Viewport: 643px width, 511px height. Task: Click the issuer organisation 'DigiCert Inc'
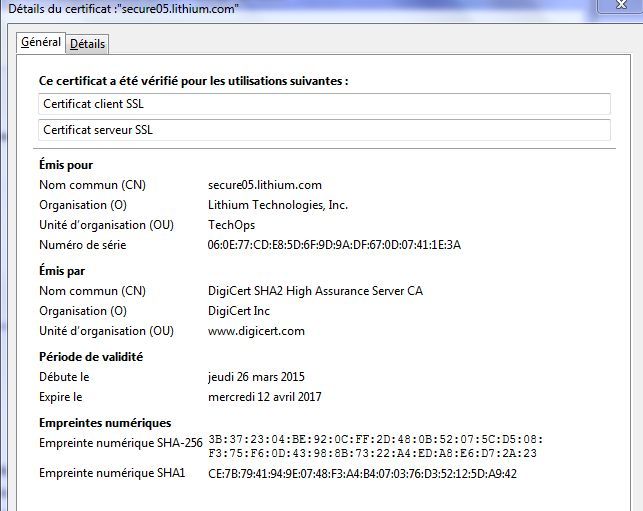[x=239, y=311]
